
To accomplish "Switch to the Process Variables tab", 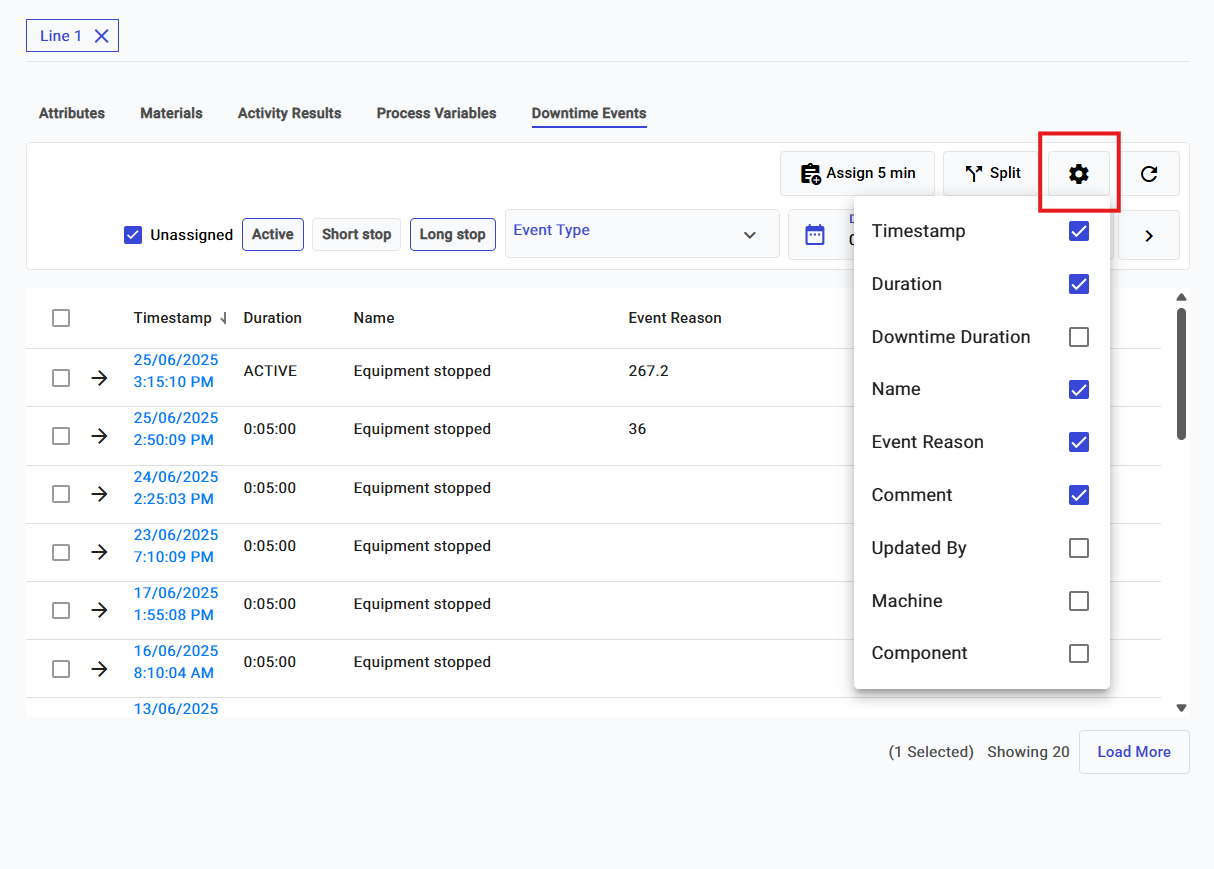I will (436, 113).
